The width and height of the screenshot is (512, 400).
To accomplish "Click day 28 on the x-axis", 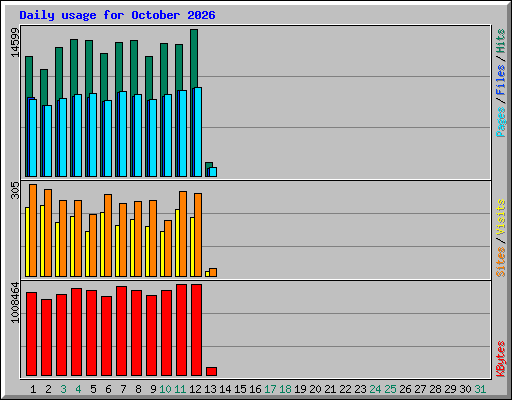I will 435,389.
